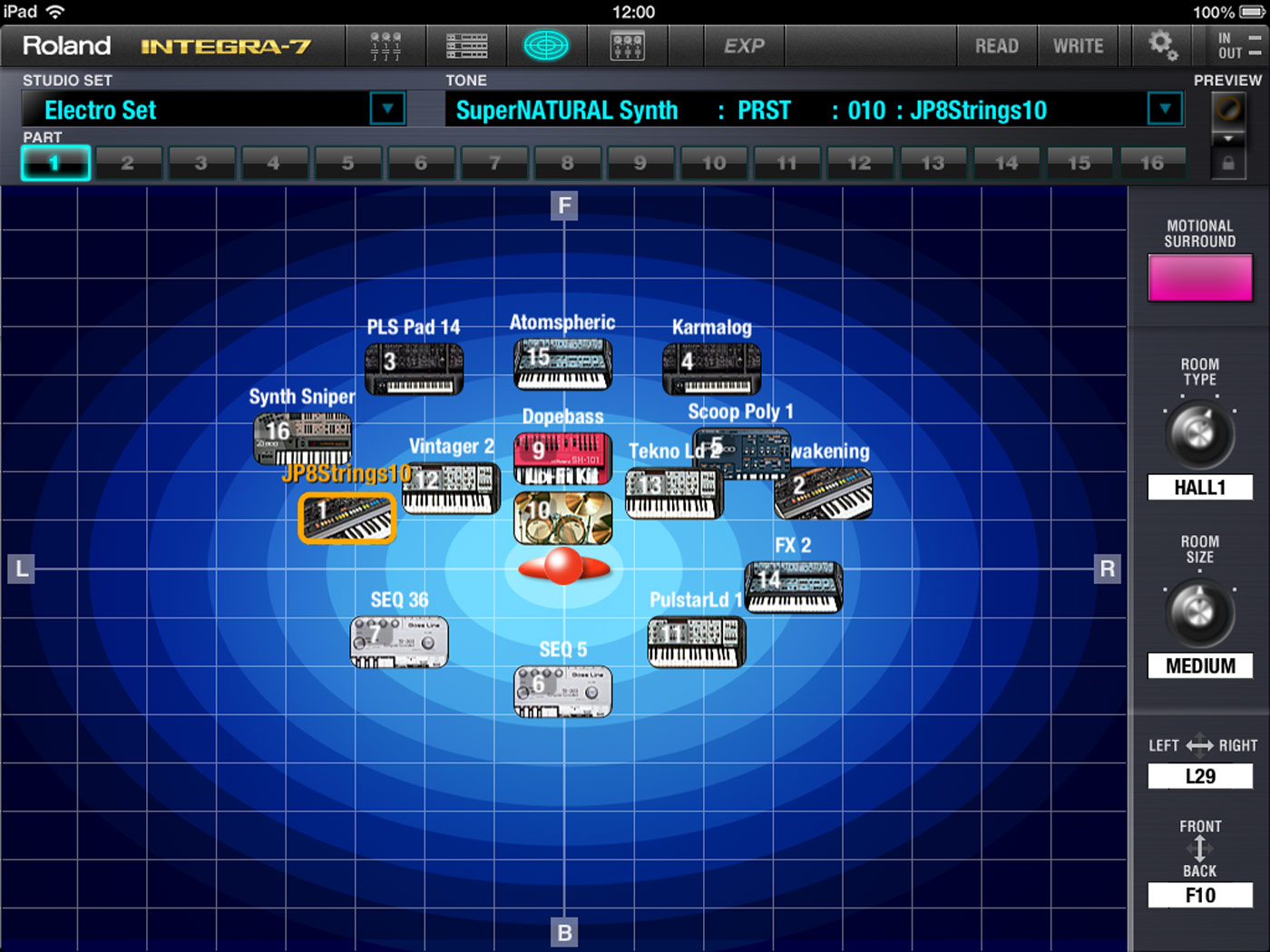Open the IN OUT MIDI selector
Screen dimensions: 1270x952
tap(1239, 45)
